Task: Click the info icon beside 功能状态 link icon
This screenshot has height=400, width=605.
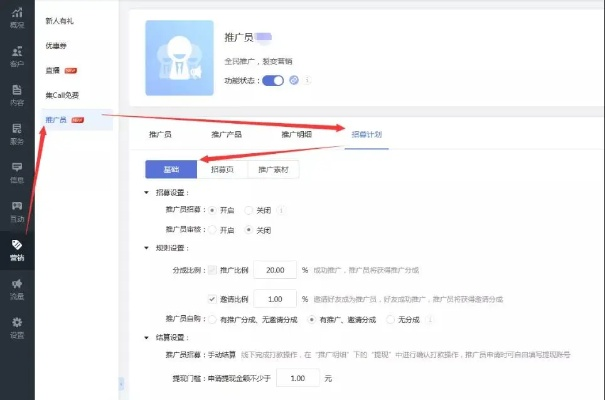Action: point(307,80)
